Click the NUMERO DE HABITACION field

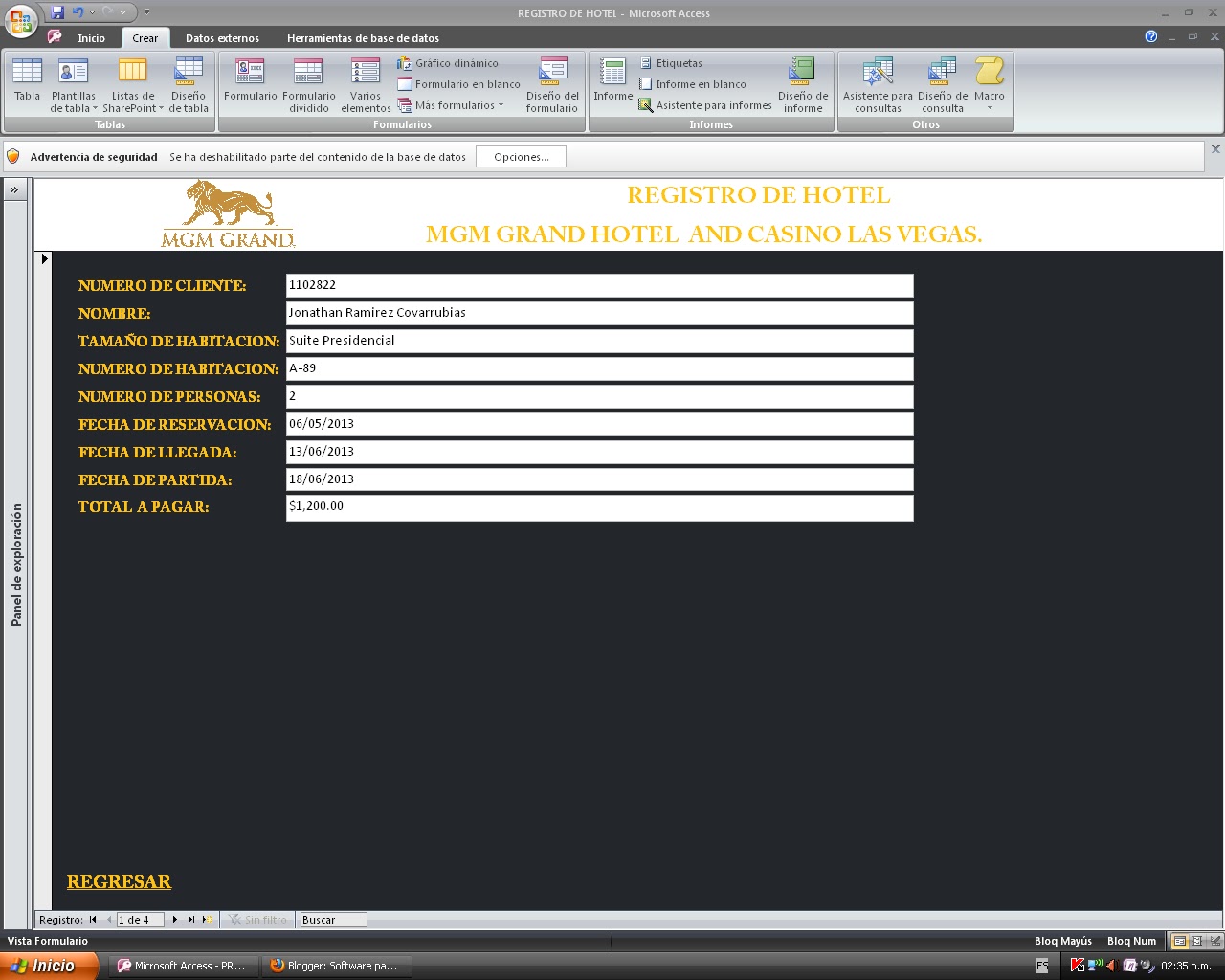(x=599, y=368)
